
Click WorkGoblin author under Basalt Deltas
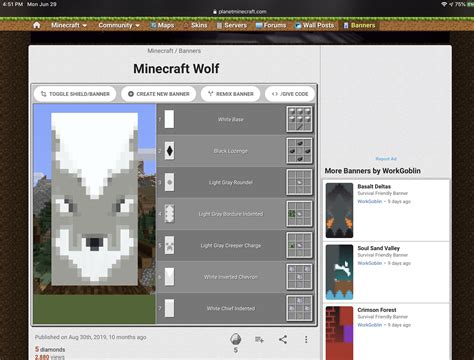tap(370, 201)
